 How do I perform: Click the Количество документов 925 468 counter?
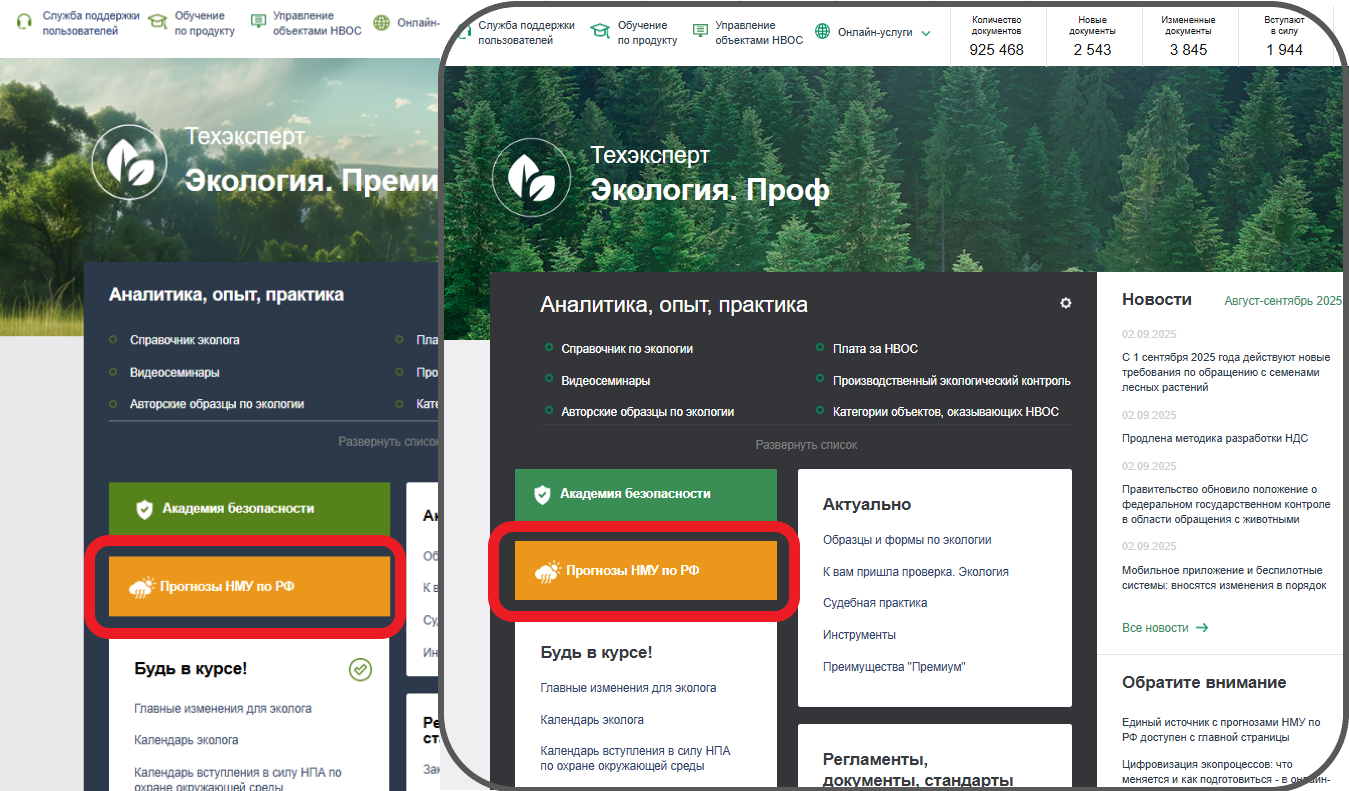tap(996, 35)
